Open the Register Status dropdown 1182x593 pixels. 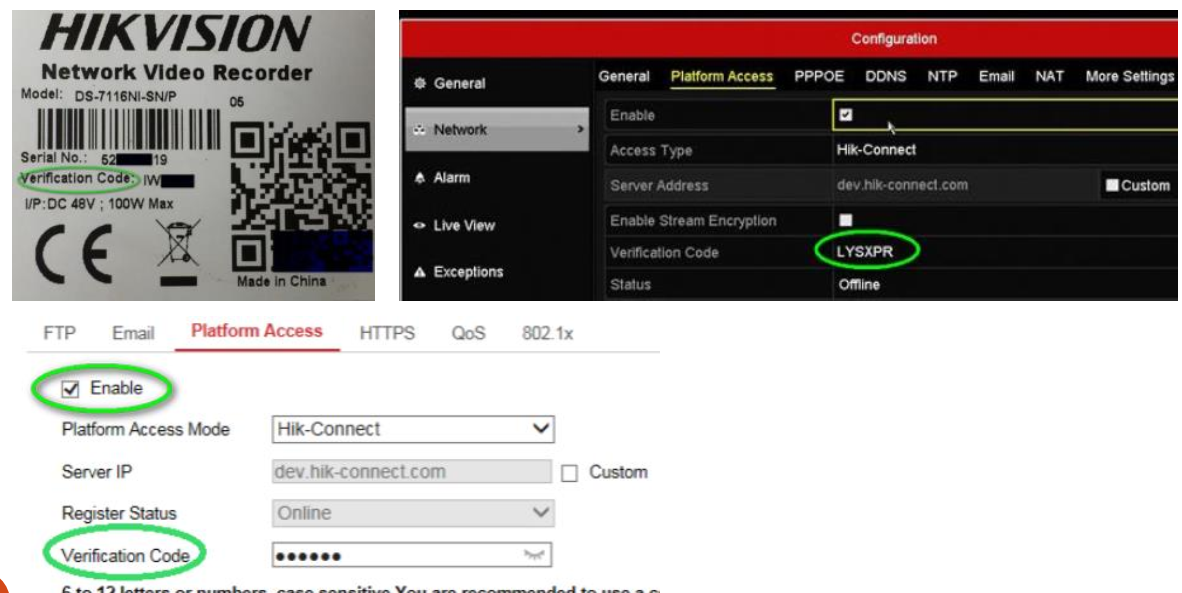pyautogui.click(x=412, y=513)
